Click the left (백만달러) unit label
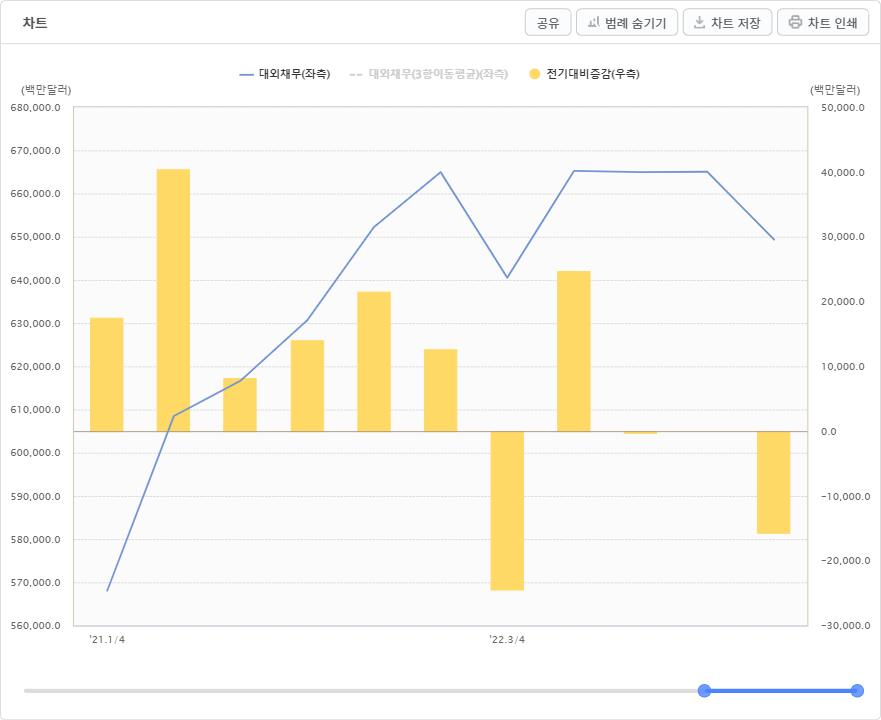The width and height of the screenshot is (881, 720). 46,90
